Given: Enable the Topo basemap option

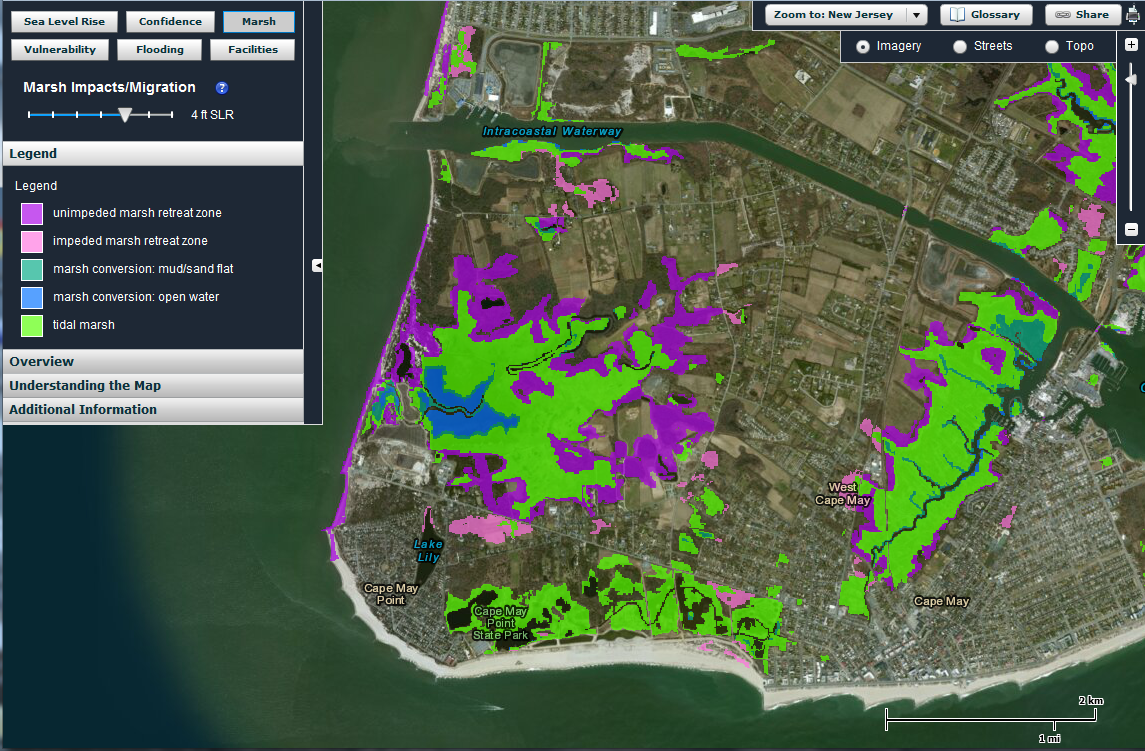Looking at the screenshot, I should [1051, 46].
